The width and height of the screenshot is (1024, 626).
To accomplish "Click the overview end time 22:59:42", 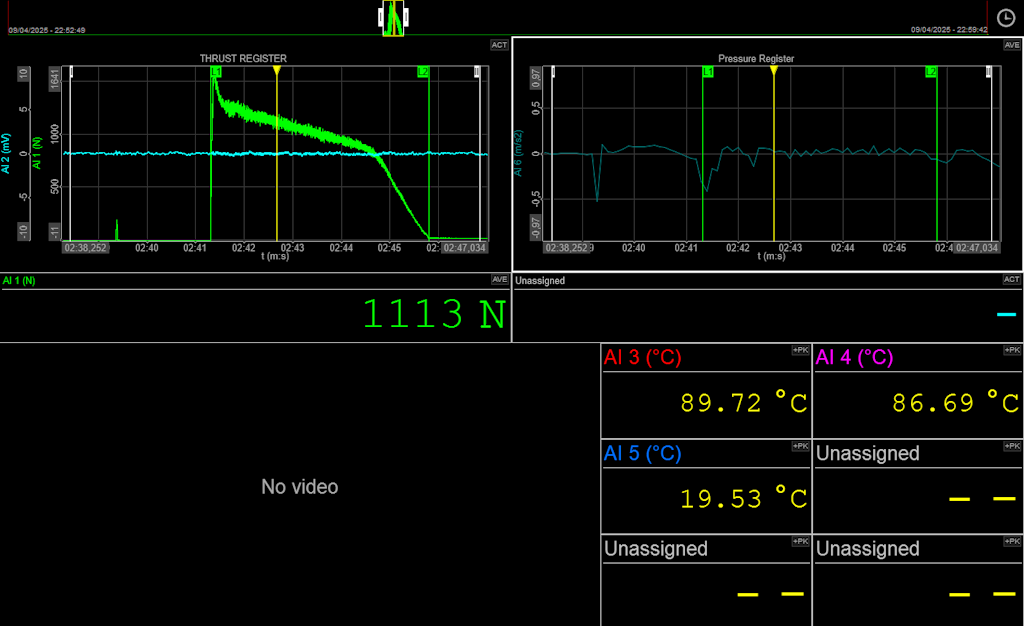I will point(949,30).
